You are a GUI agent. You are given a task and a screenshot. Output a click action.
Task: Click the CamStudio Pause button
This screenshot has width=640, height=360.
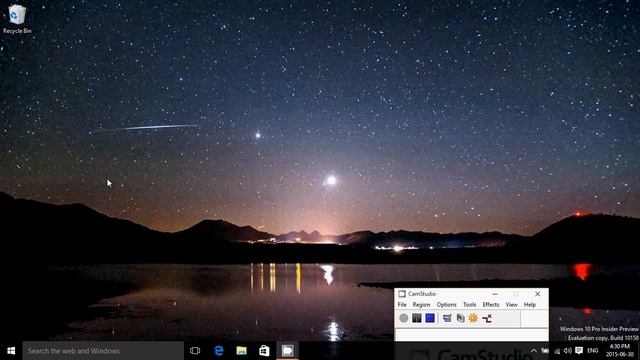click(x=417, y=318)
